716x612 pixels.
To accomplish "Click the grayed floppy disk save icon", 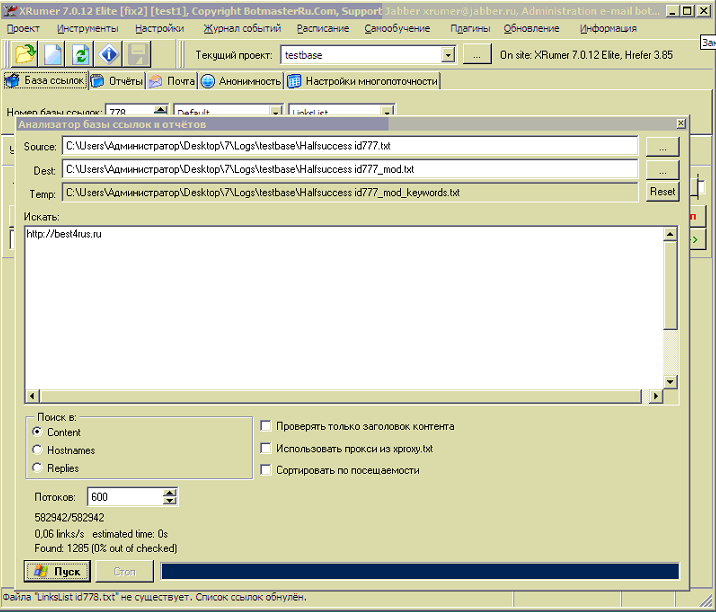I will coord(138,54).
